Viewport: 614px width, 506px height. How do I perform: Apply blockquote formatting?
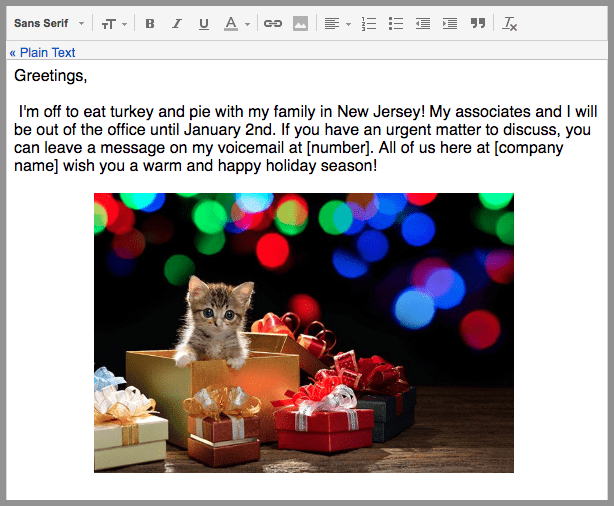click(x=478, y=23)
